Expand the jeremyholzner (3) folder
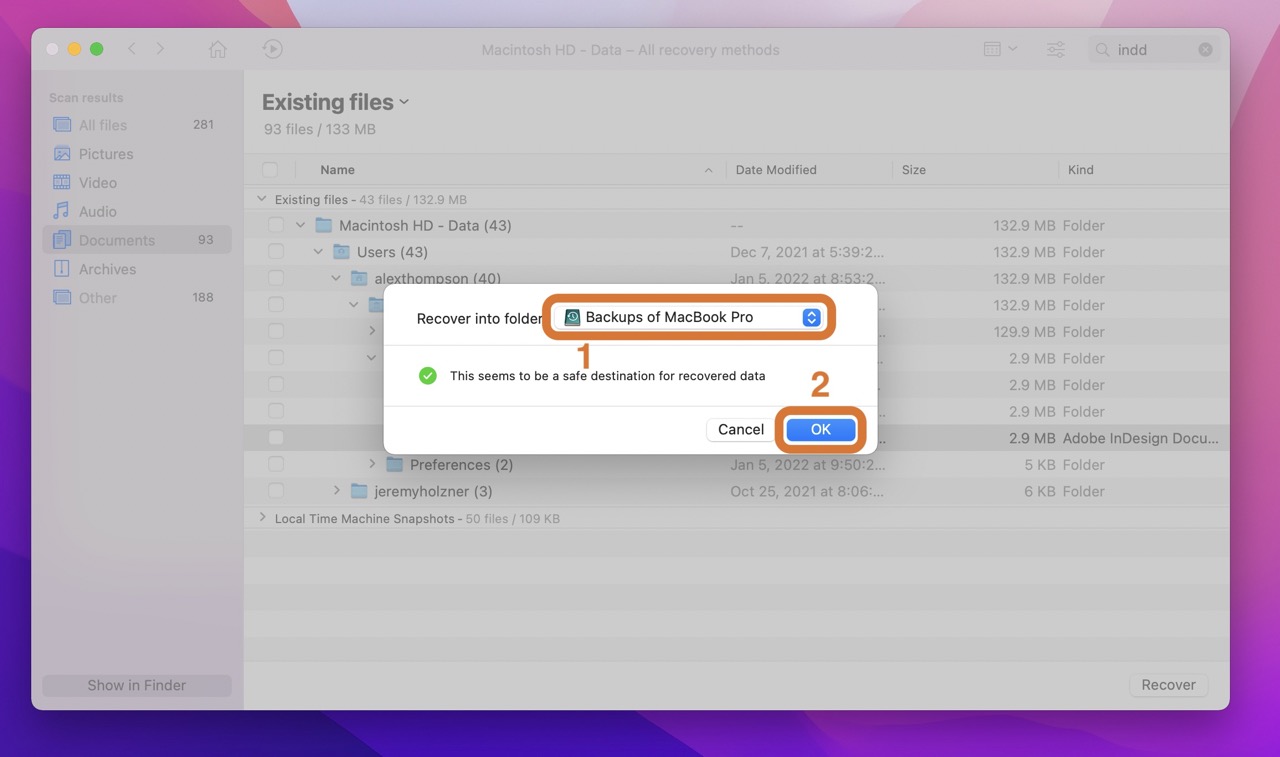The height and width of the screenshot is (757, 1280). 336,491
